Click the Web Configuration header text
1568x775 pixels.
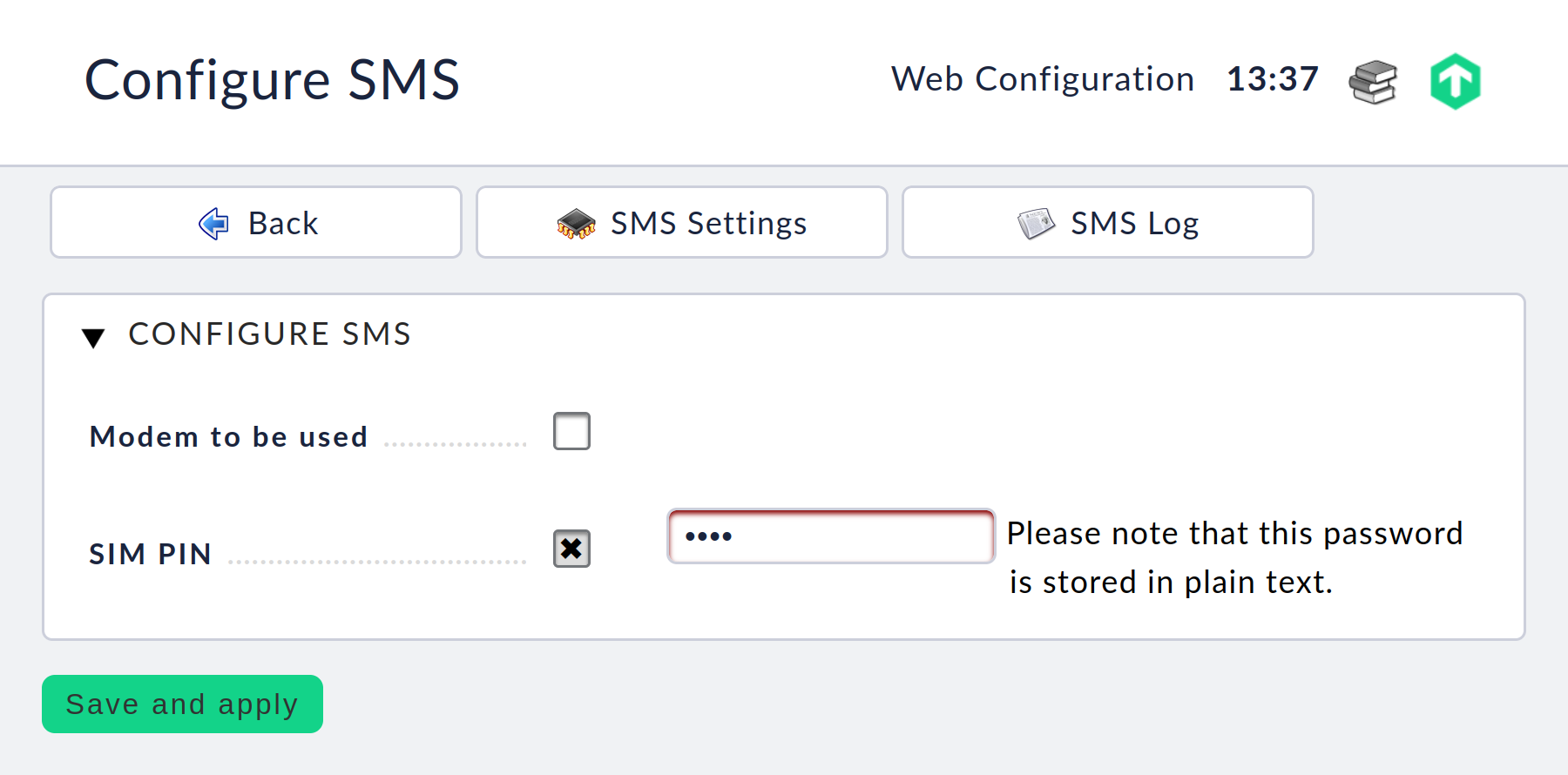pos(1043,79)
